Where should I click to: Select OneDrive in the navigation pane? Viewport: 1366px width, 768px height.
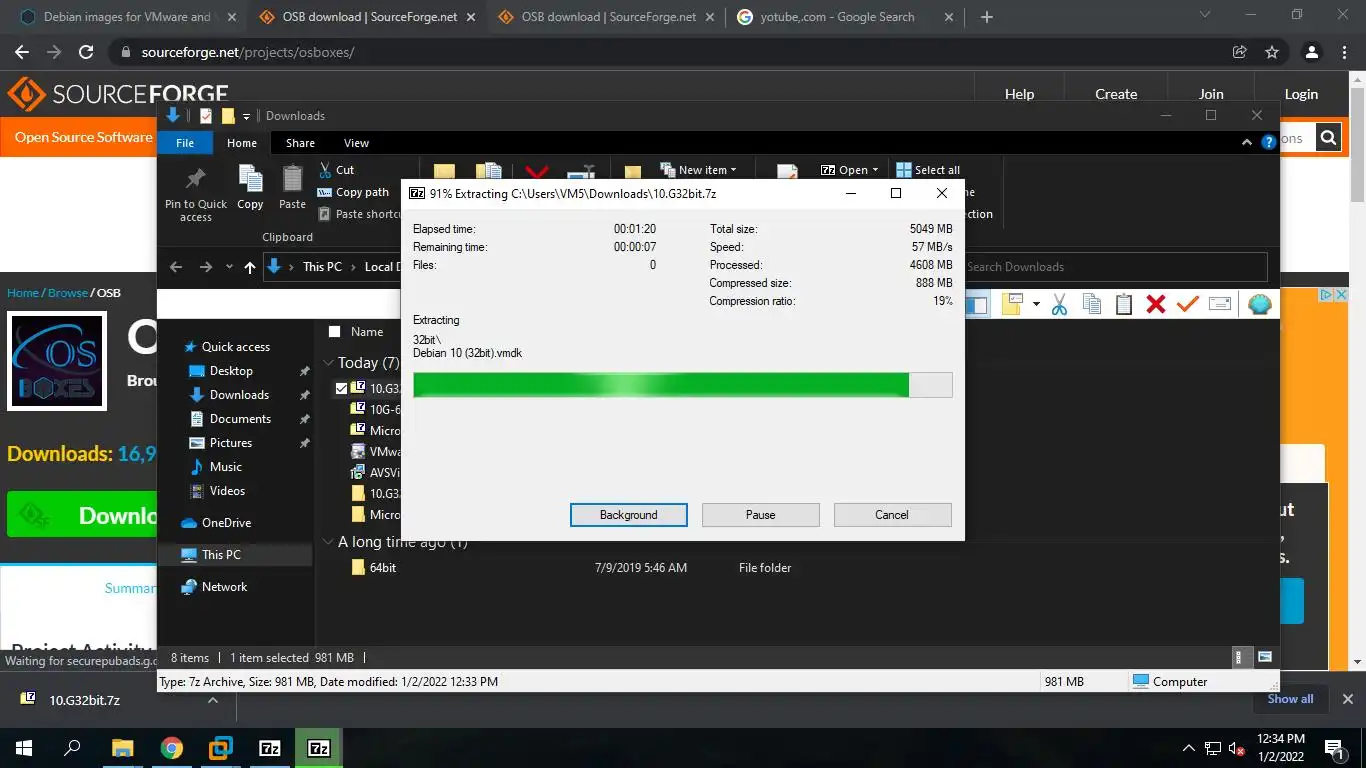(x=226, y=523)
